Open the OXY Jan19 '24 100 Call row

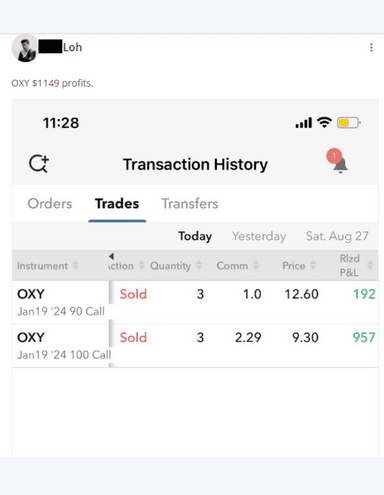point(195,346)
